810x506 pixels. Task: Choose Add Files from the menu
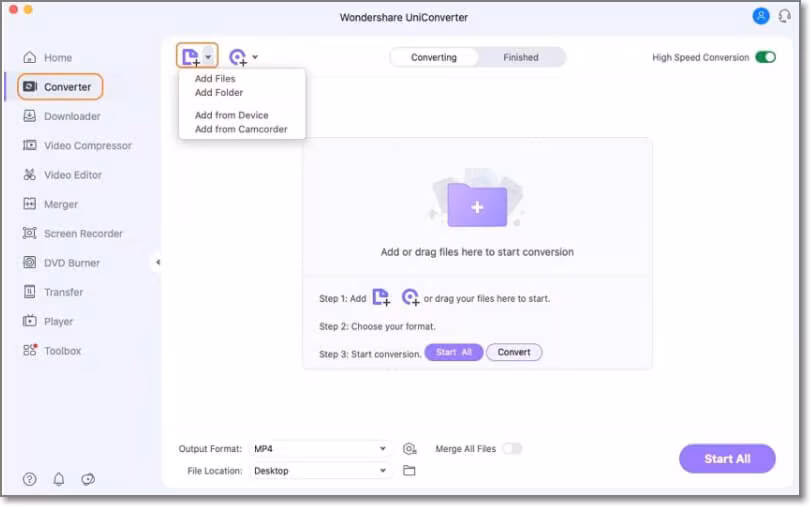[215, 78]
